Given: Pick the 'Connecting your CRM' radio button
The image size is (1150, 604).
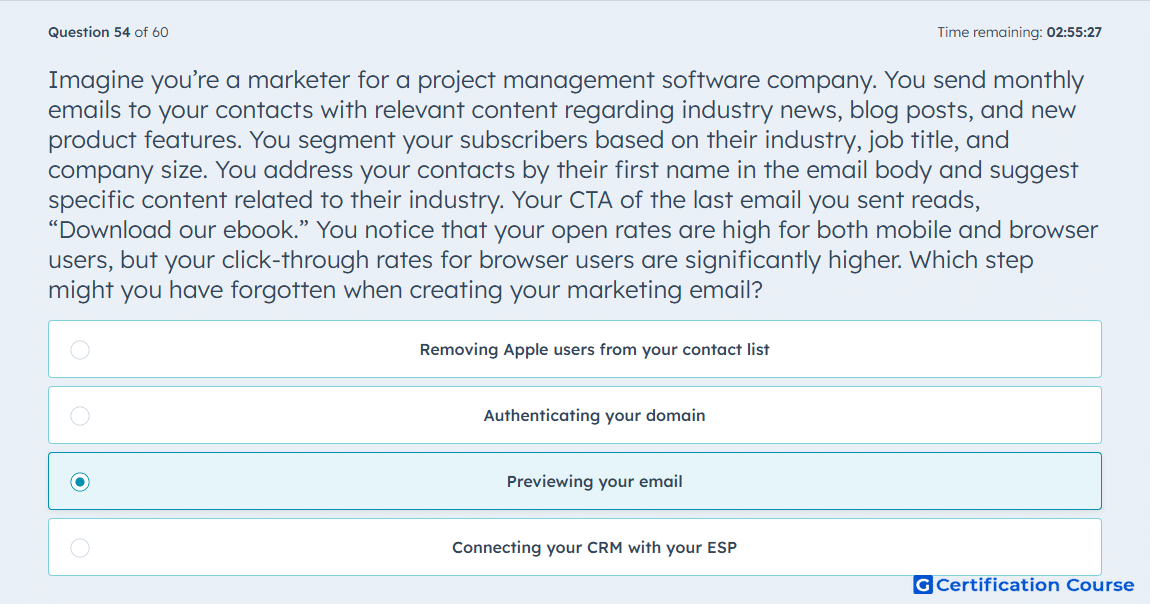Looking at the screenshot, I should point(80,548).
